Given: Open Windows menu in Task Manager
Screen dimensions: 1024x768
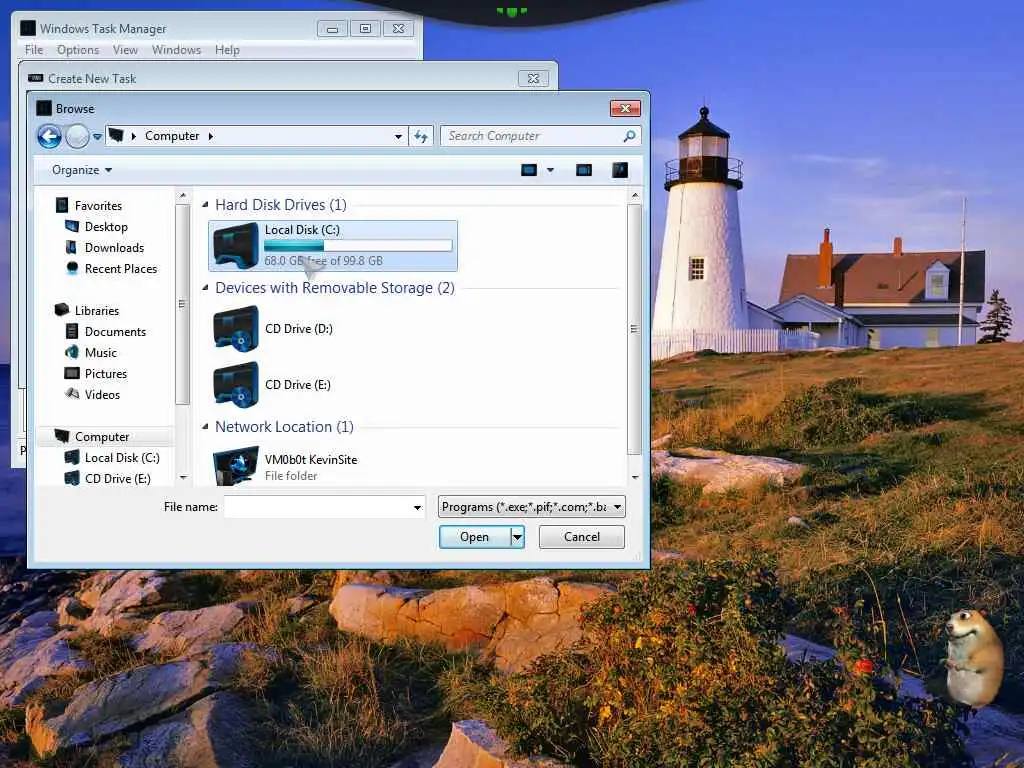Looking at the screenshot, I should click(x=176, y=50).
